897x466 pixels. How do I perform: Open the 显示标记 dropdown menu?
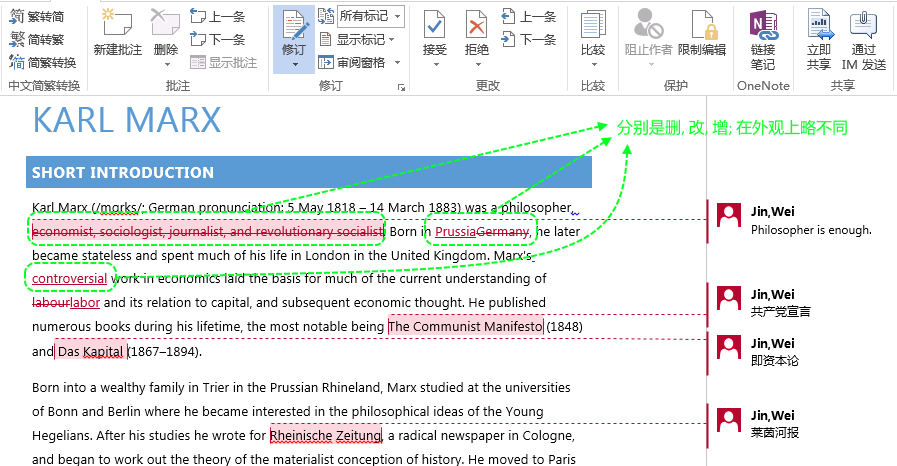(356, 39)
